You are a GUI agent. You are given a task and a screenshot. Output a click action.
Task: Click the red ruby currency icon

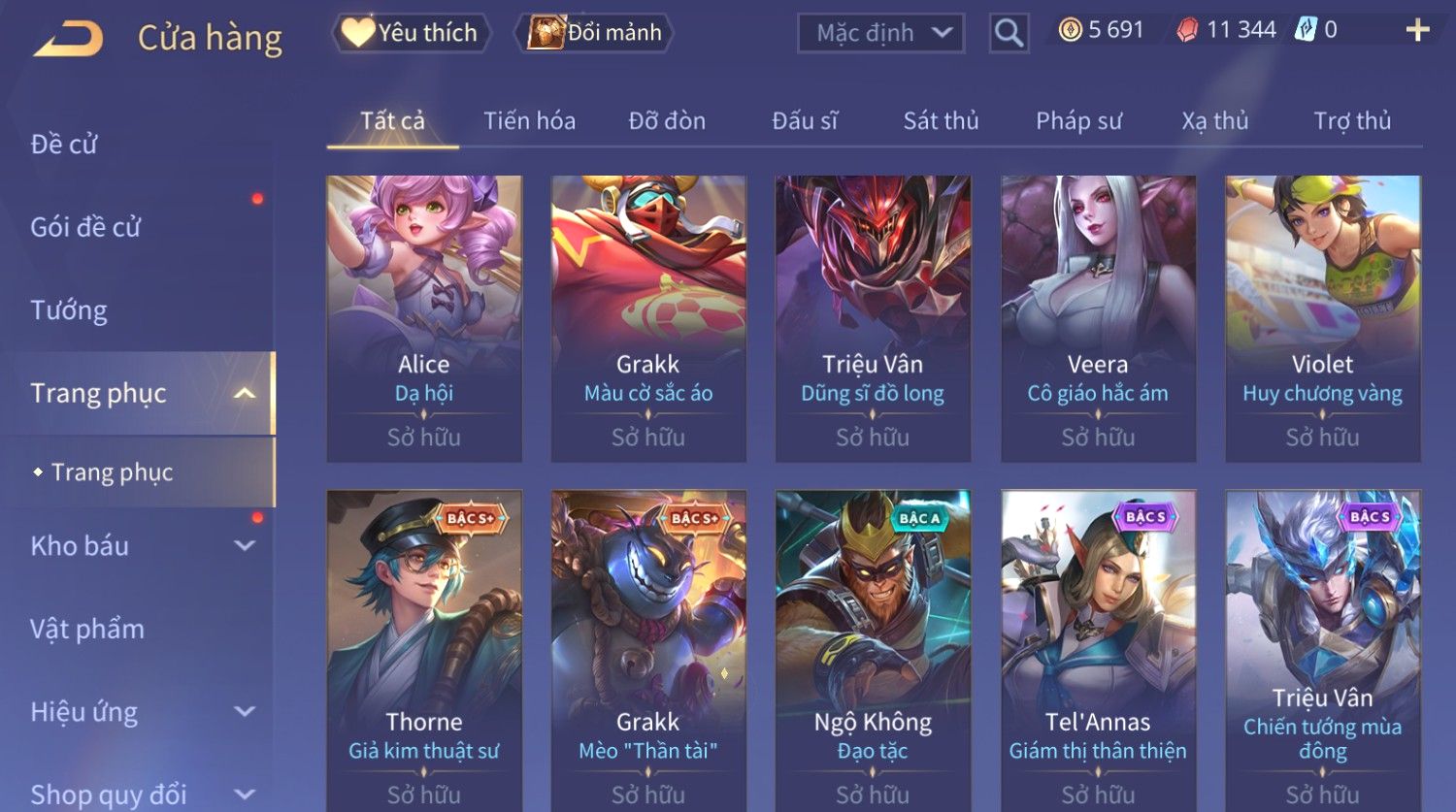(x=1187, y=30)
